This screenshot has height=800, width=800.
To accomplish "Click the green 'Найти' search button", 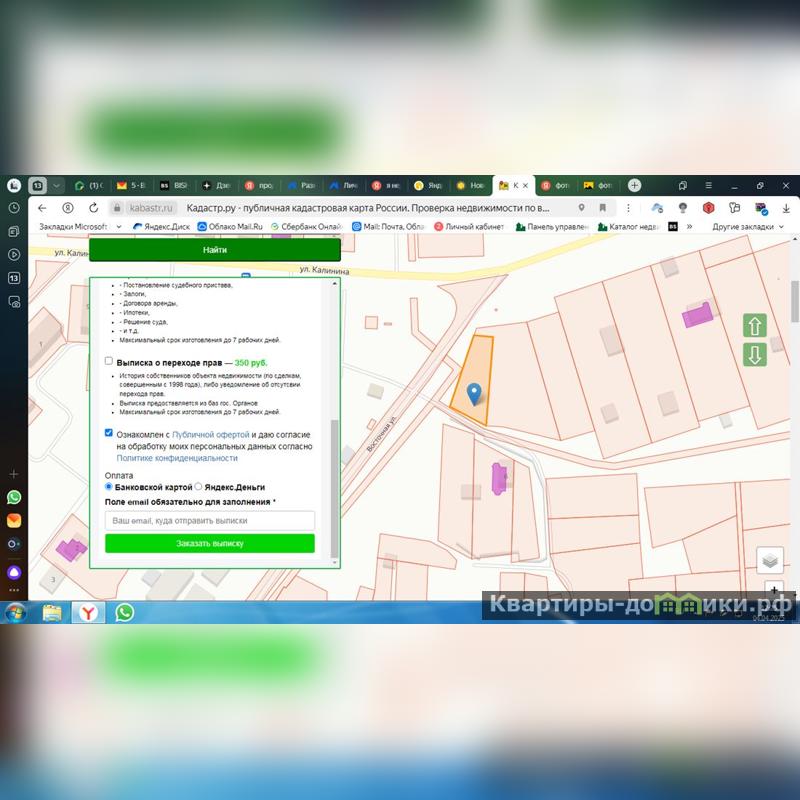I will [214, 250].
